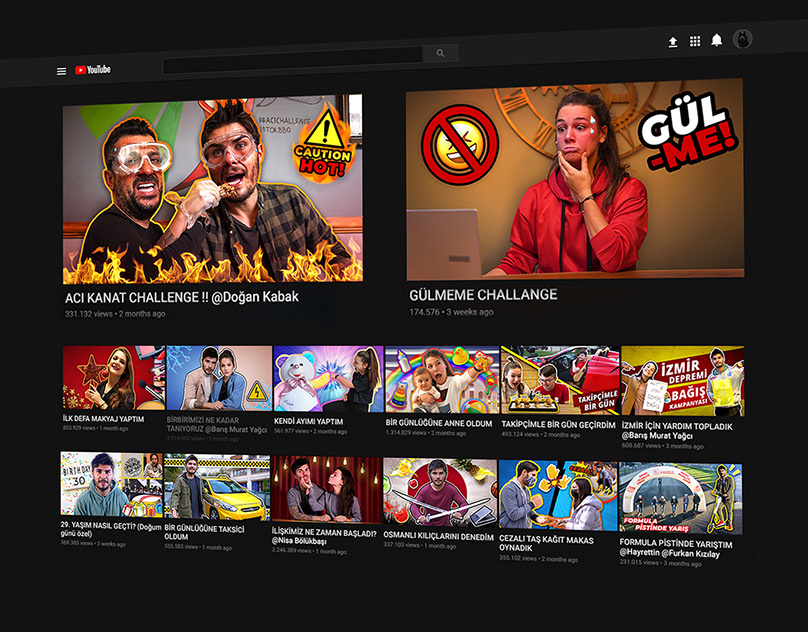Click the YouTube logo
The image size is (808, 632).
(93, 70)
